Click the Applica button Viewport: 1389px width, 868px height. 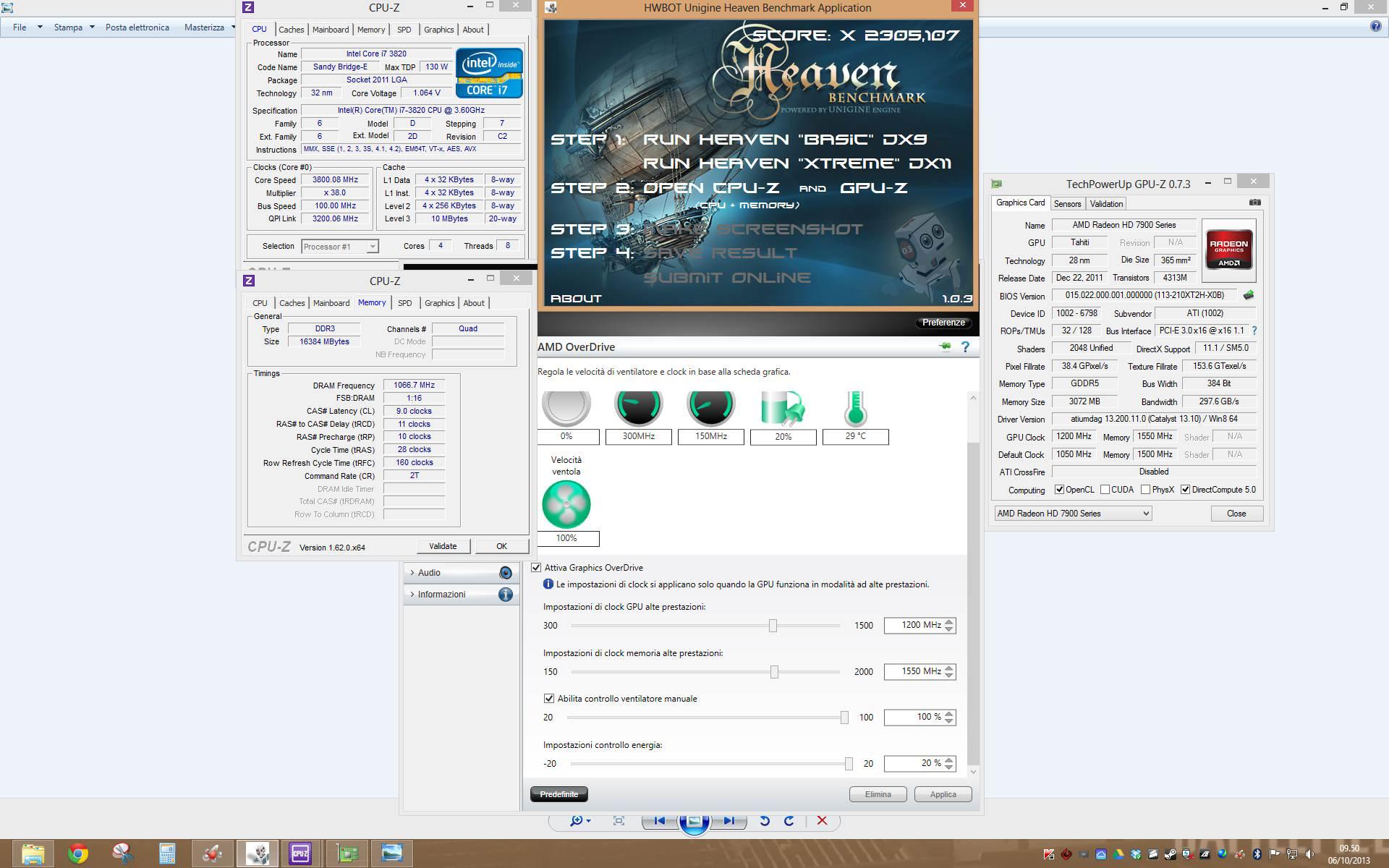943,794
